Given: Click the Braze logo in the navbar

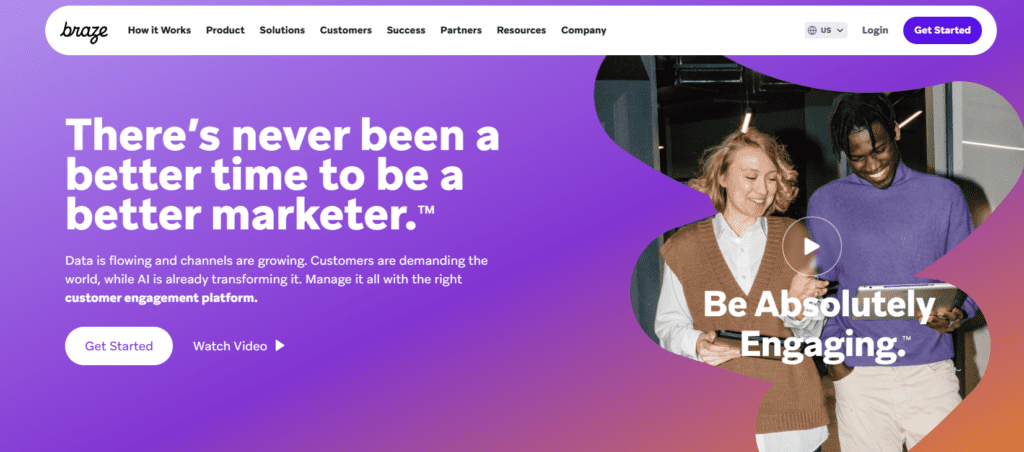Looking at the screenshot, I should tap(82, 30).
